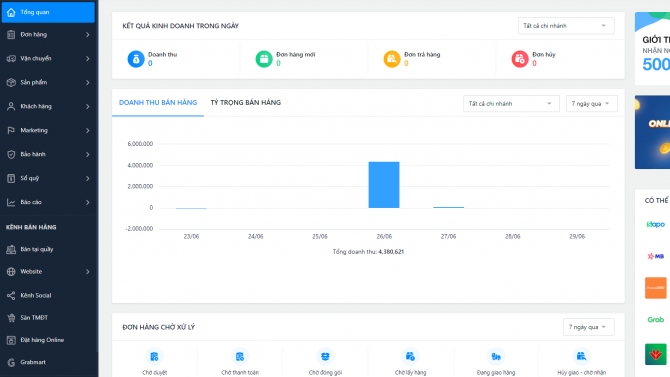Viewport: 670px width, 377px height.
Task: Click the Grabmart G icon
Action: click(x=11, y=362)
